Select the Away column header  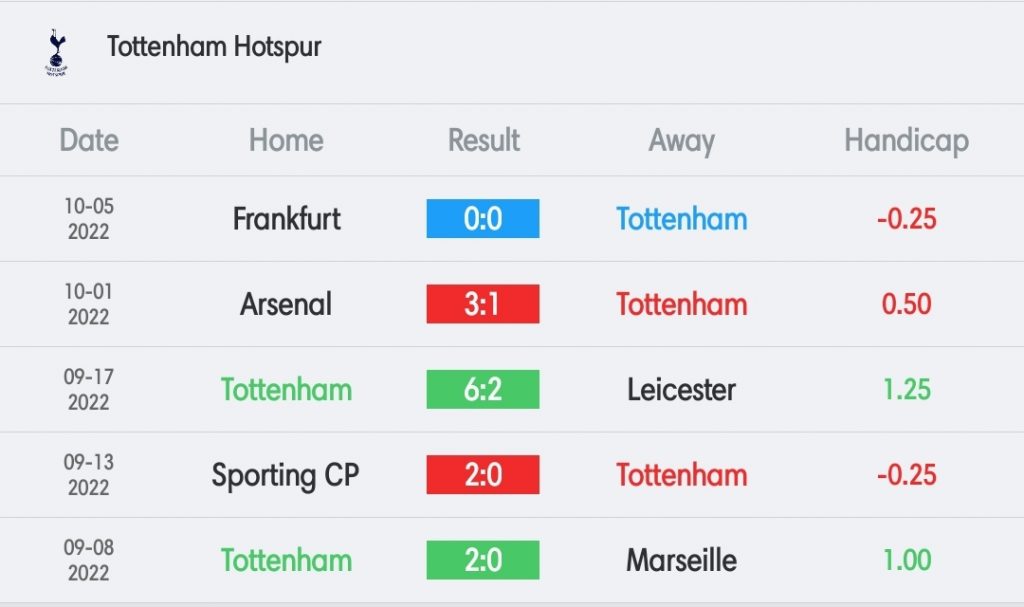point(681,140)
